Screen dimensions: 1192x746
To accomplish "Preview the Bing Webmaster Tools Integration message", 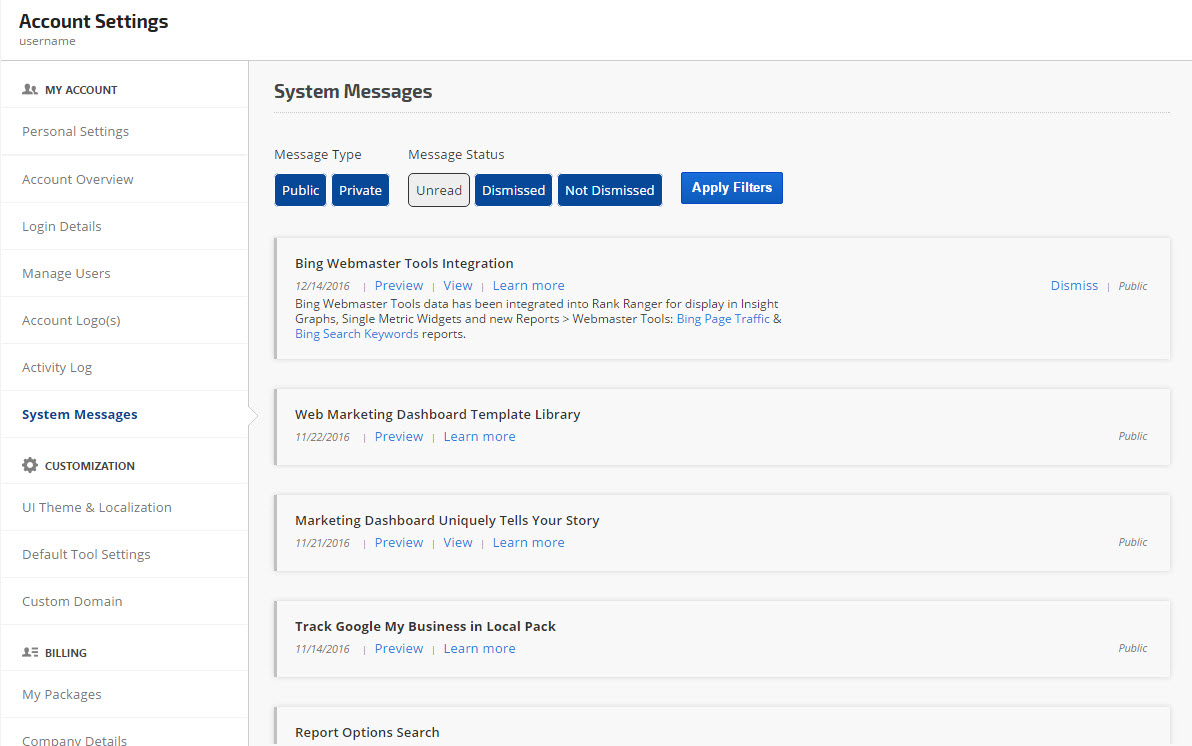I will click(399, 286).
